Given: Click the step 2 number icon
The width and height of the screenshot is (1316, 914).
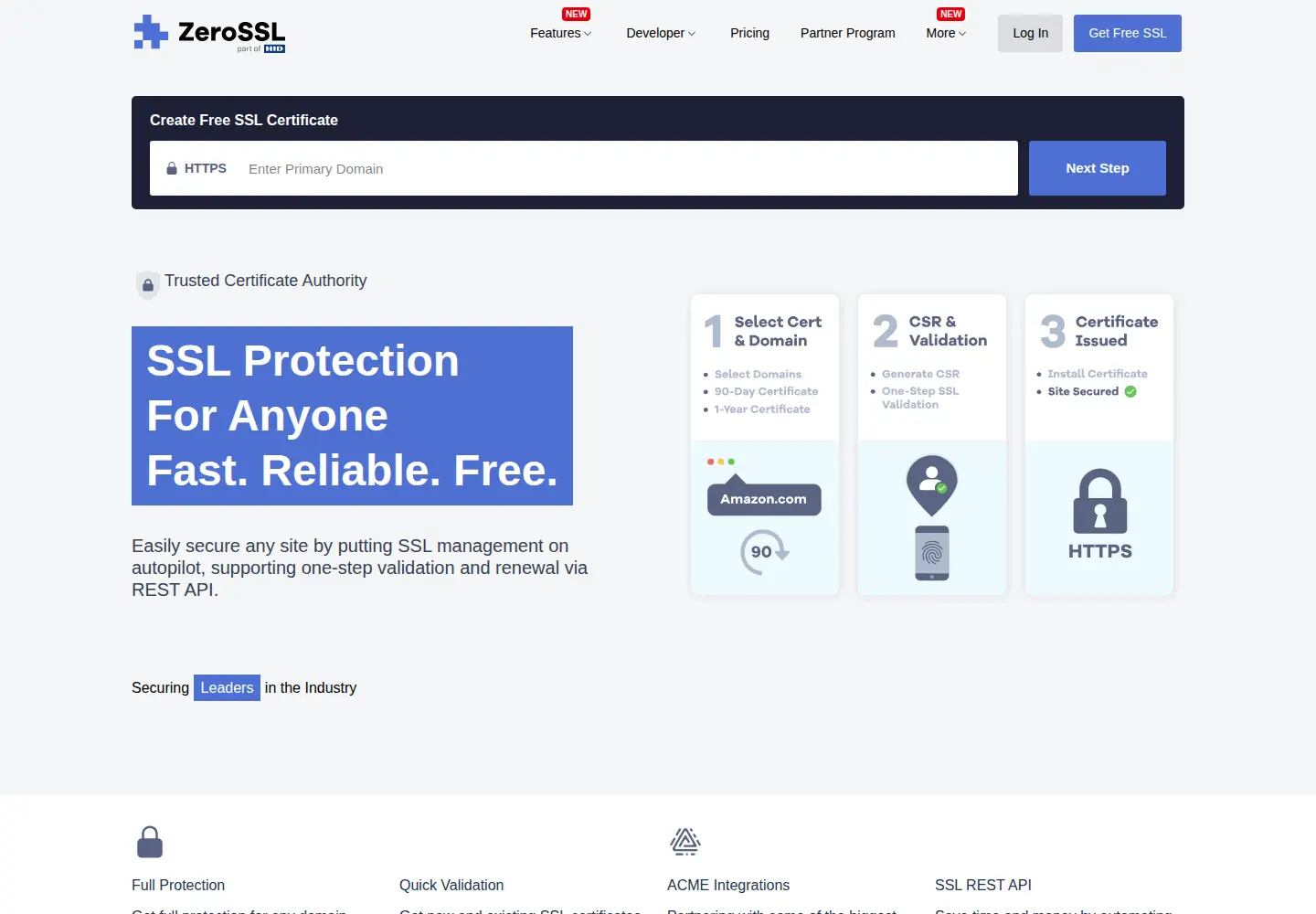Looking at the screenshot, I should tap(886, 331).
